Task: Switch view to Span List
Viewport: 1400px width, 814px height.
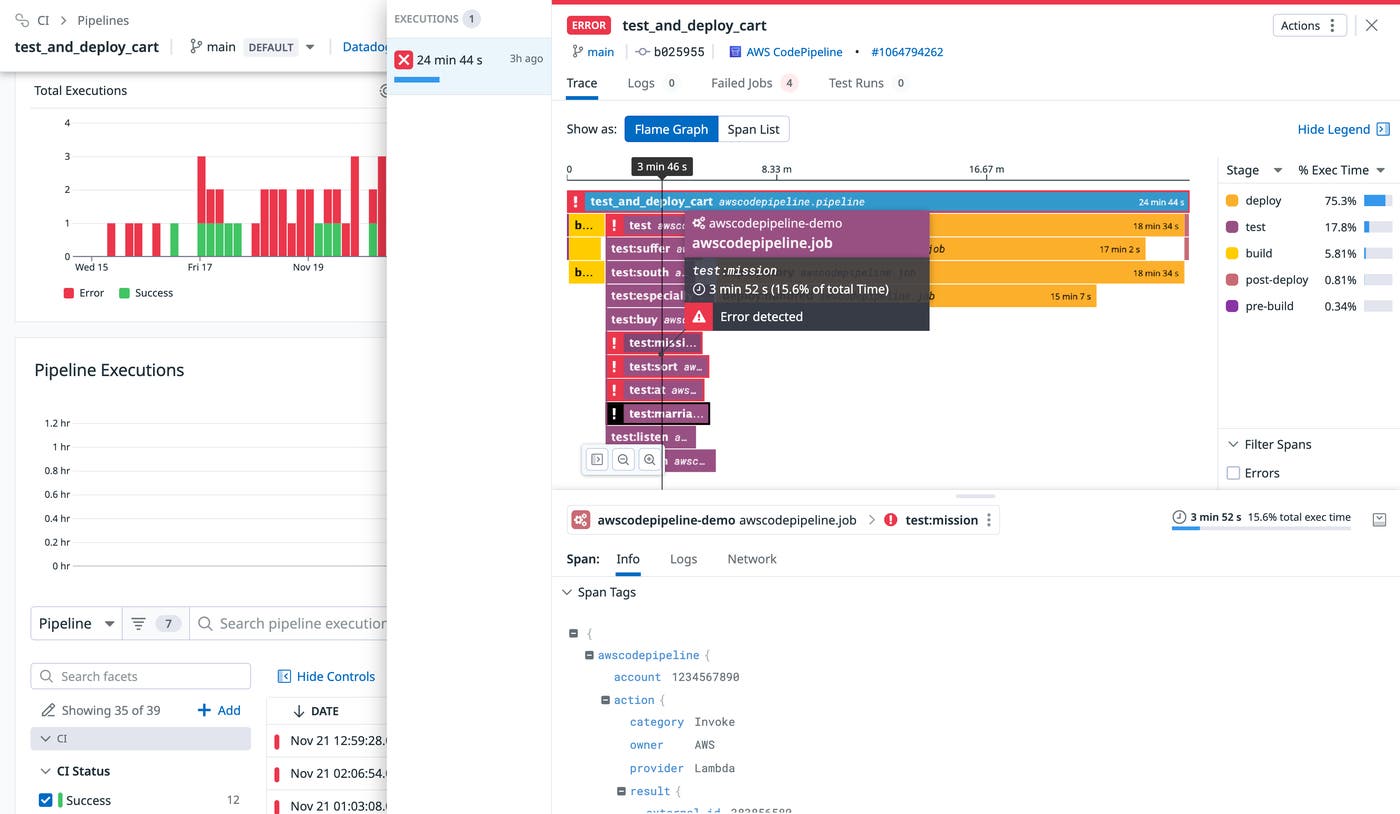Action: click(753, 129)
